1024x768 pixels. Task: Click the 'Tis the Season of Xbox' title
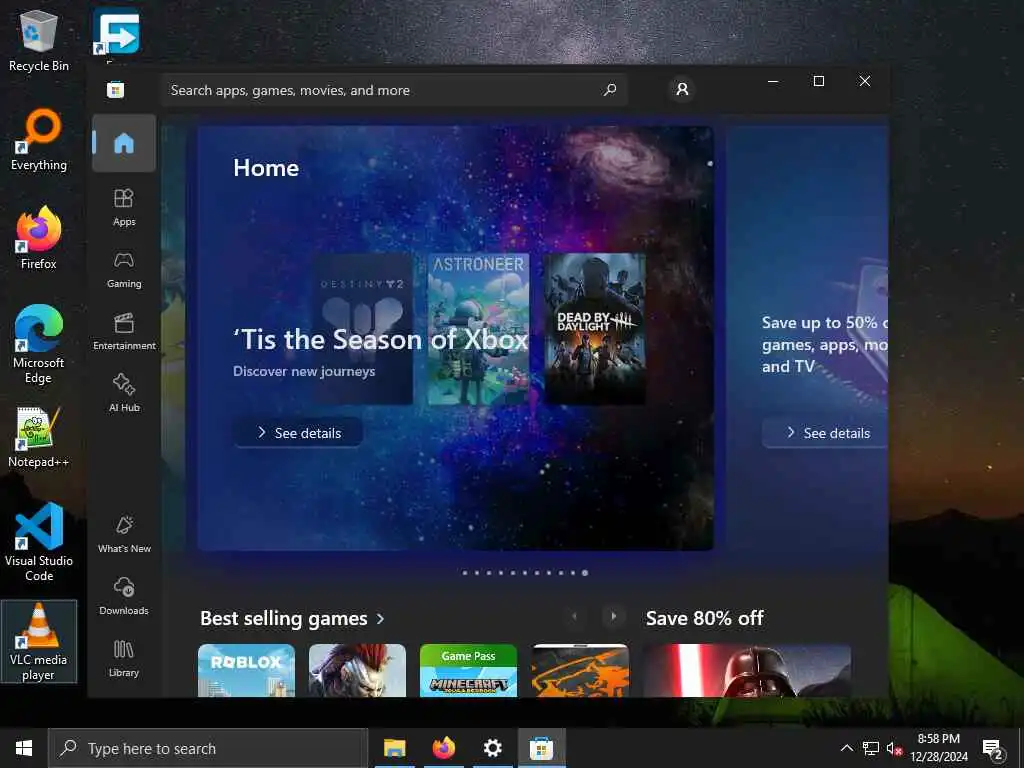381,340
